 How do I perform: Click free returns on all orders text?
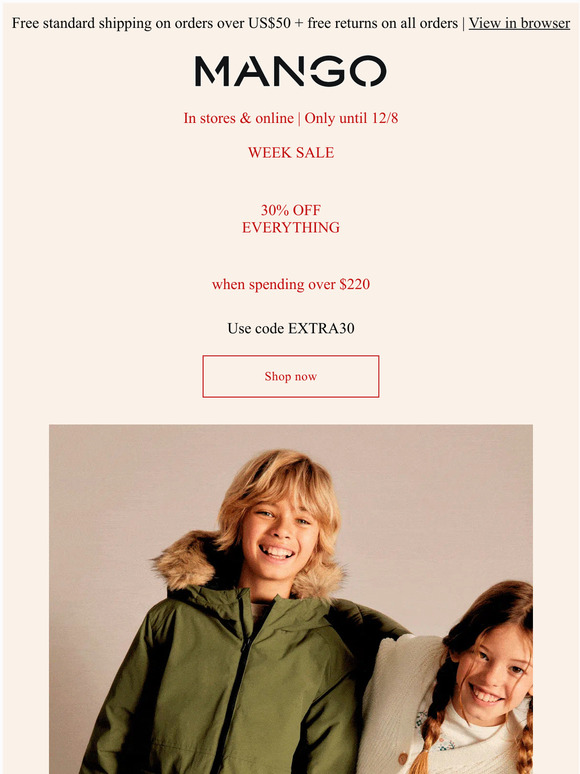[383, 23]
